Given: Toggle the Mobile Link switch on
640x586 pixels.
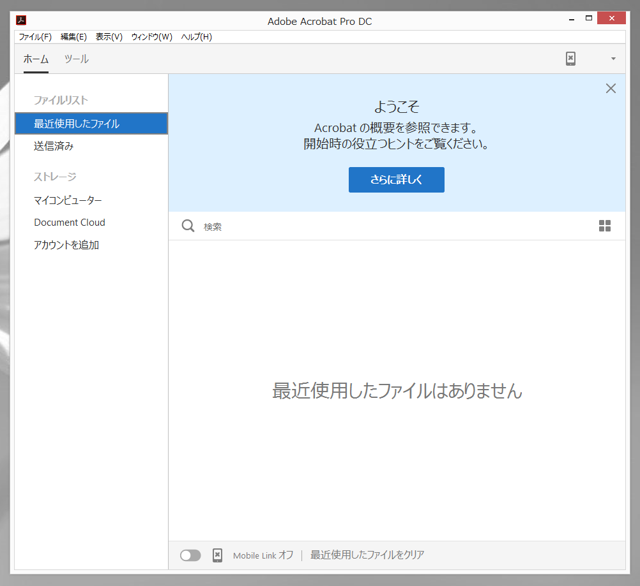Looking at the screenshot, I should 190,555.
